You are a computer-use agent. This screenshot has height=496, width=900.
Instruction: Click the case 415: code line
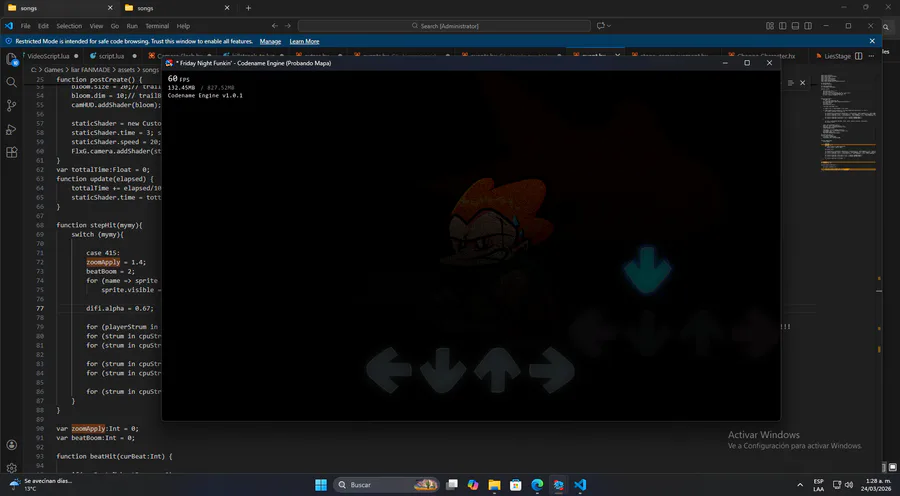pyautogui.click(x=103, y=253)
